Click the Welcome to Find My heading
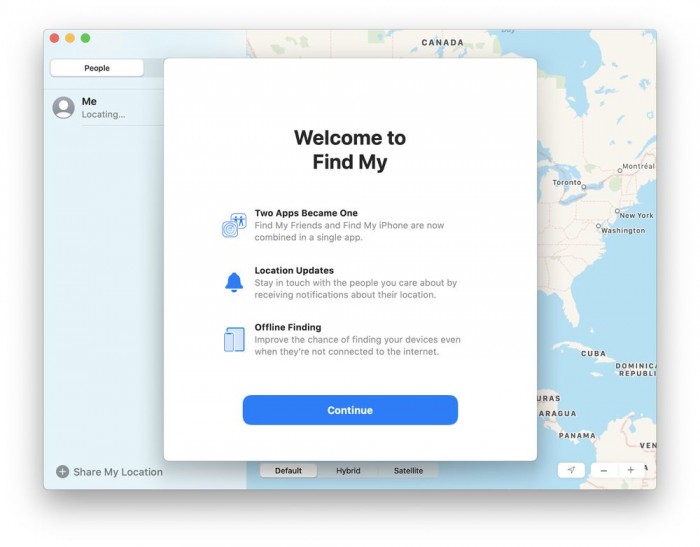 point(350,150)
